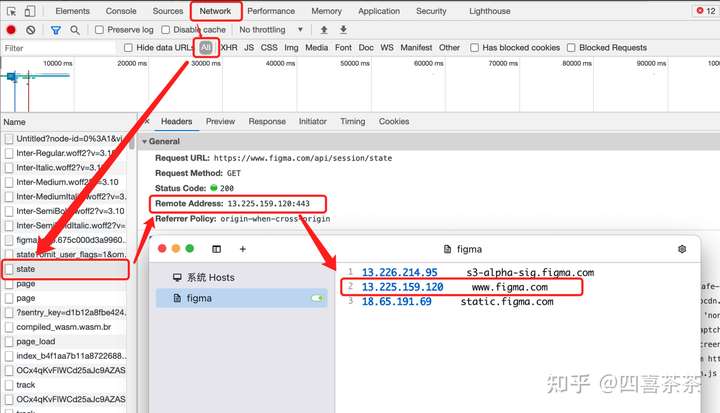Select the figma hosts configuration item
Image resolution: width=720 pixels, height=413 pixels.
point(242,298)
